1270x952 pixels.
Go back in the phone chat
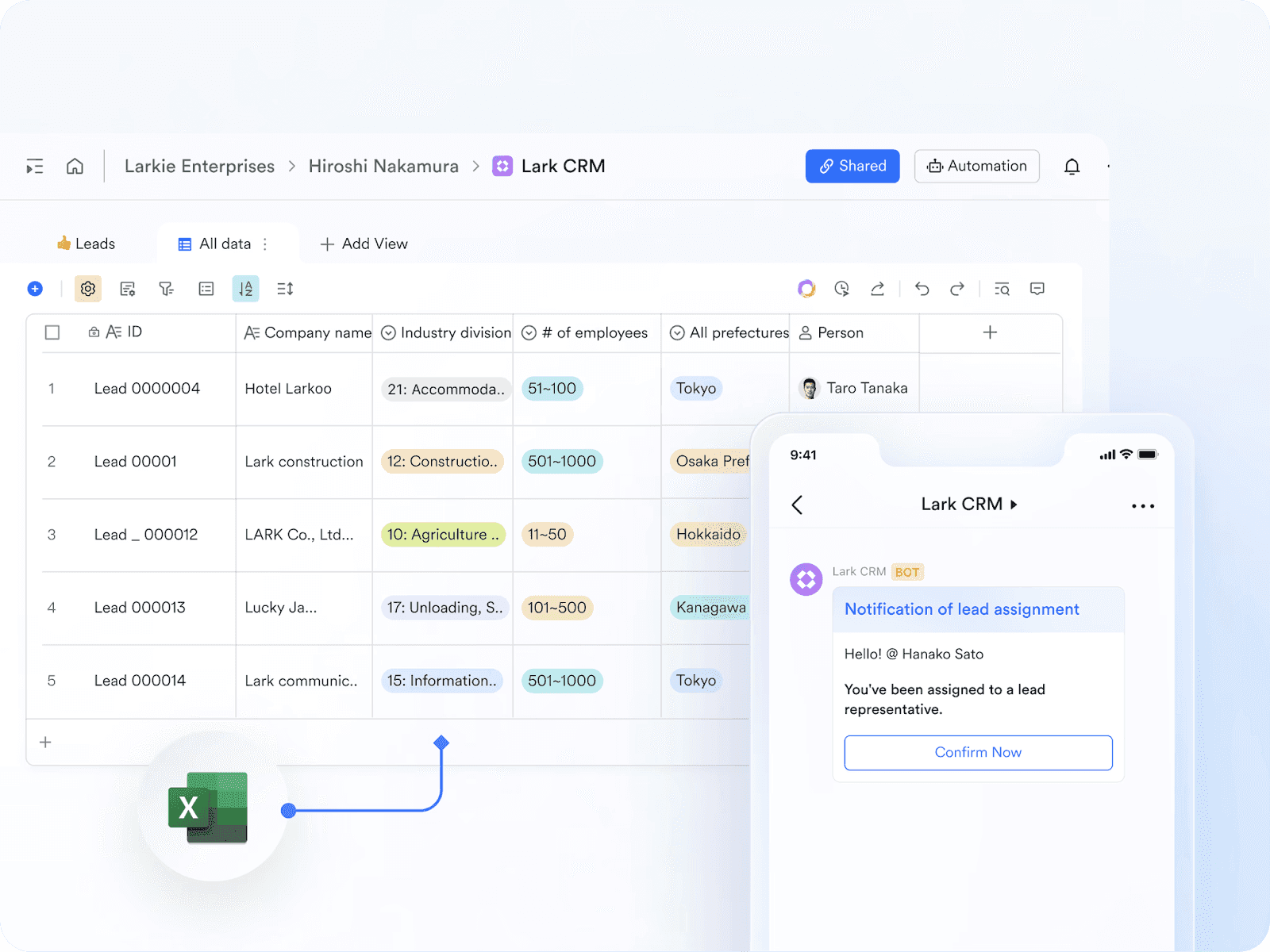pos(798,505)
